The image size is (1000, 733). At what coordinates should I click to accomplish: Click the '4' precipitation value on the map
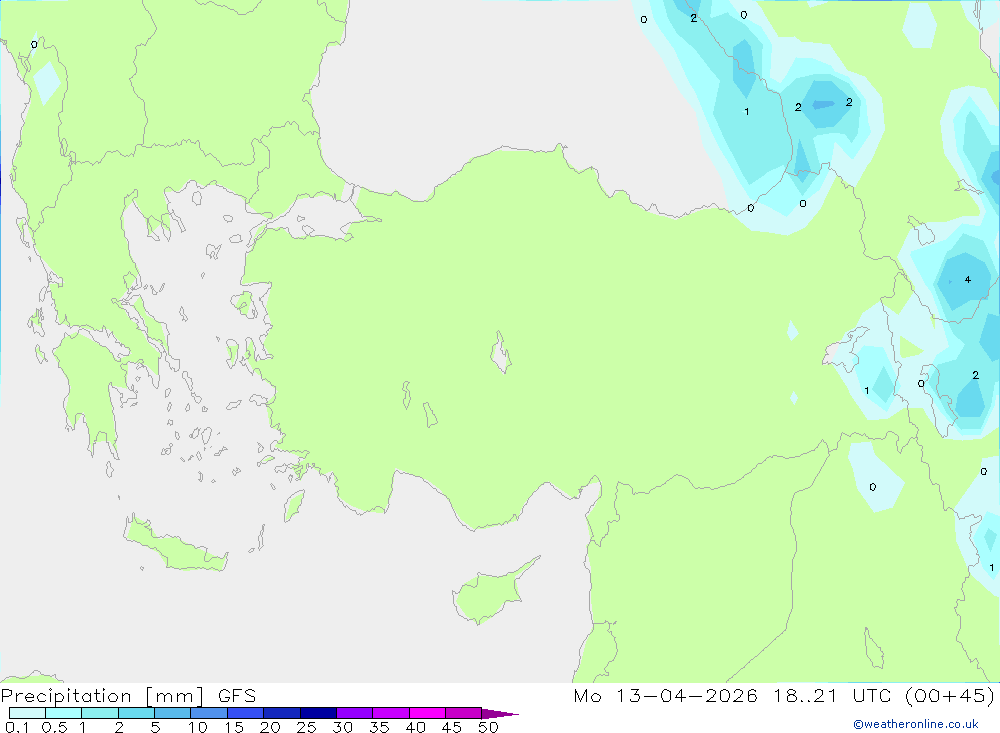pyautogui.click(x=968, y=279)
